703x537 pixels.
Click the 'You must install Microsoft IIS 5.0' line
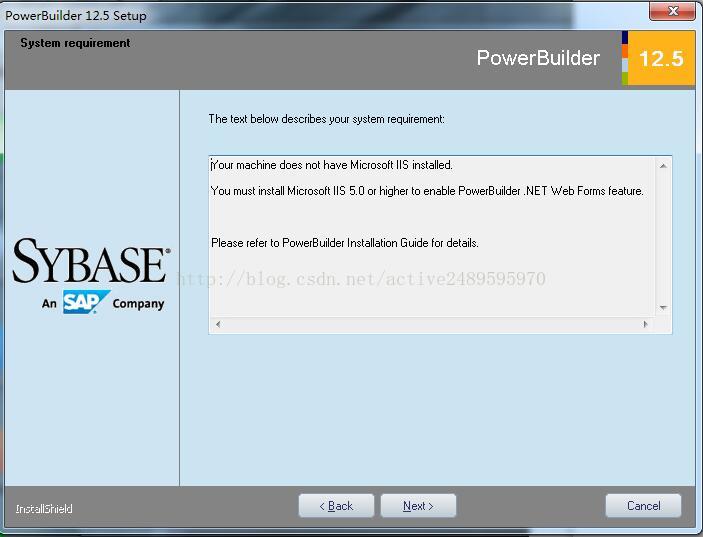(x=427, y=191)
